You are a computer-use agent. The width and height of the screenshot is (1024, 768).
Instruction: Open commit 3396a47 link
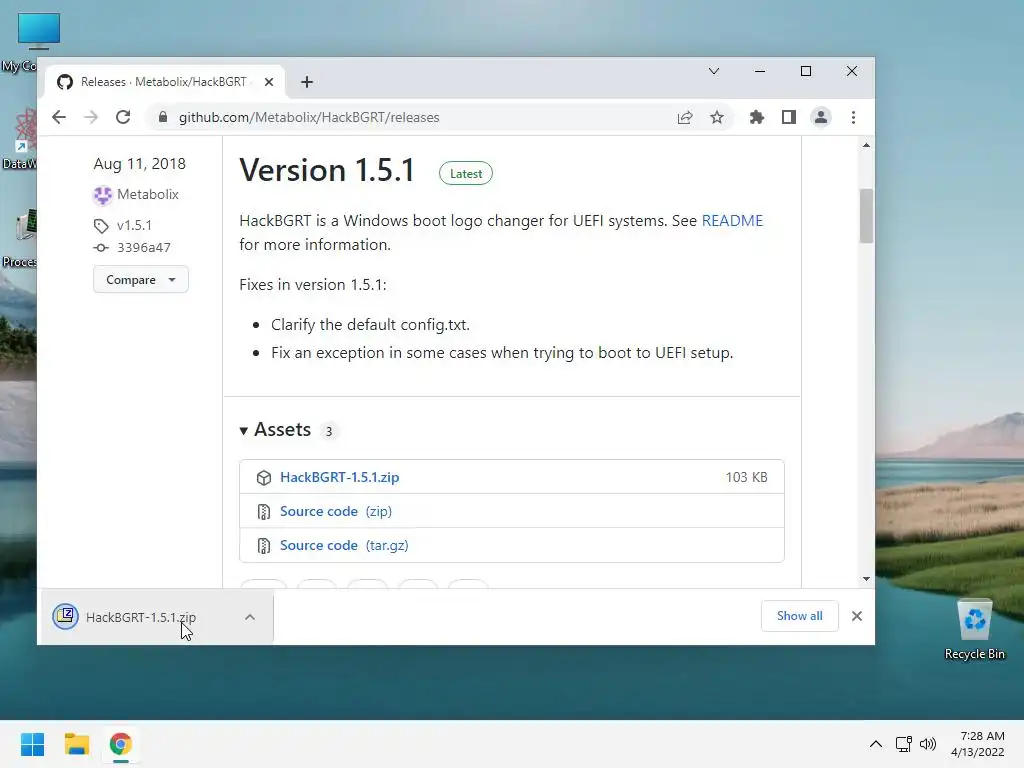click(x=144, y=248)
